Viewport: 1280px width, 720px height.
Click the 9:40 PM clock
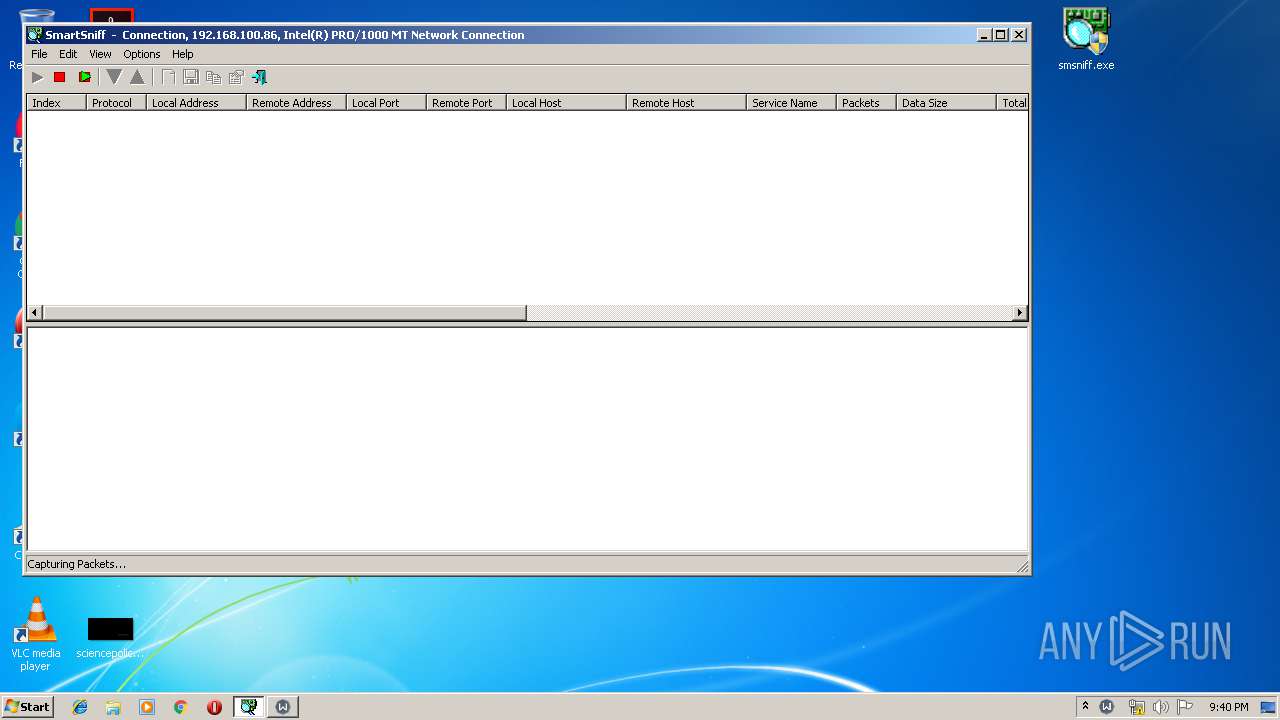point(1228,707)
